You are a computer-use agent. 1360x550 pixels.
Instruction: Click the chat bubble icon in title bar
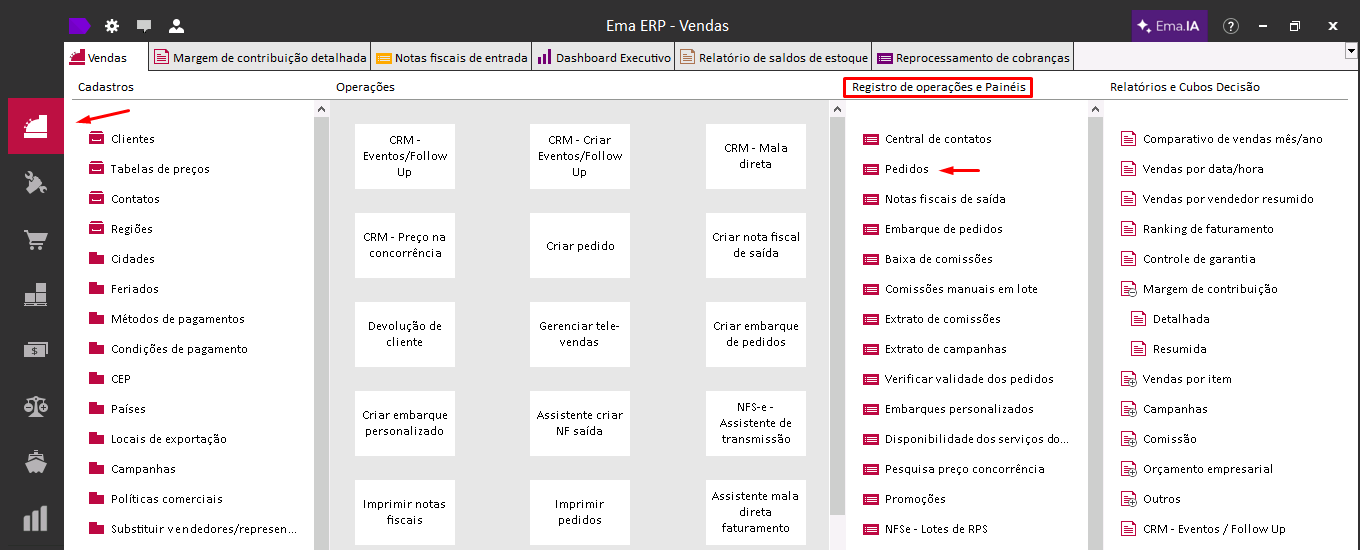(x=144, y=26)
